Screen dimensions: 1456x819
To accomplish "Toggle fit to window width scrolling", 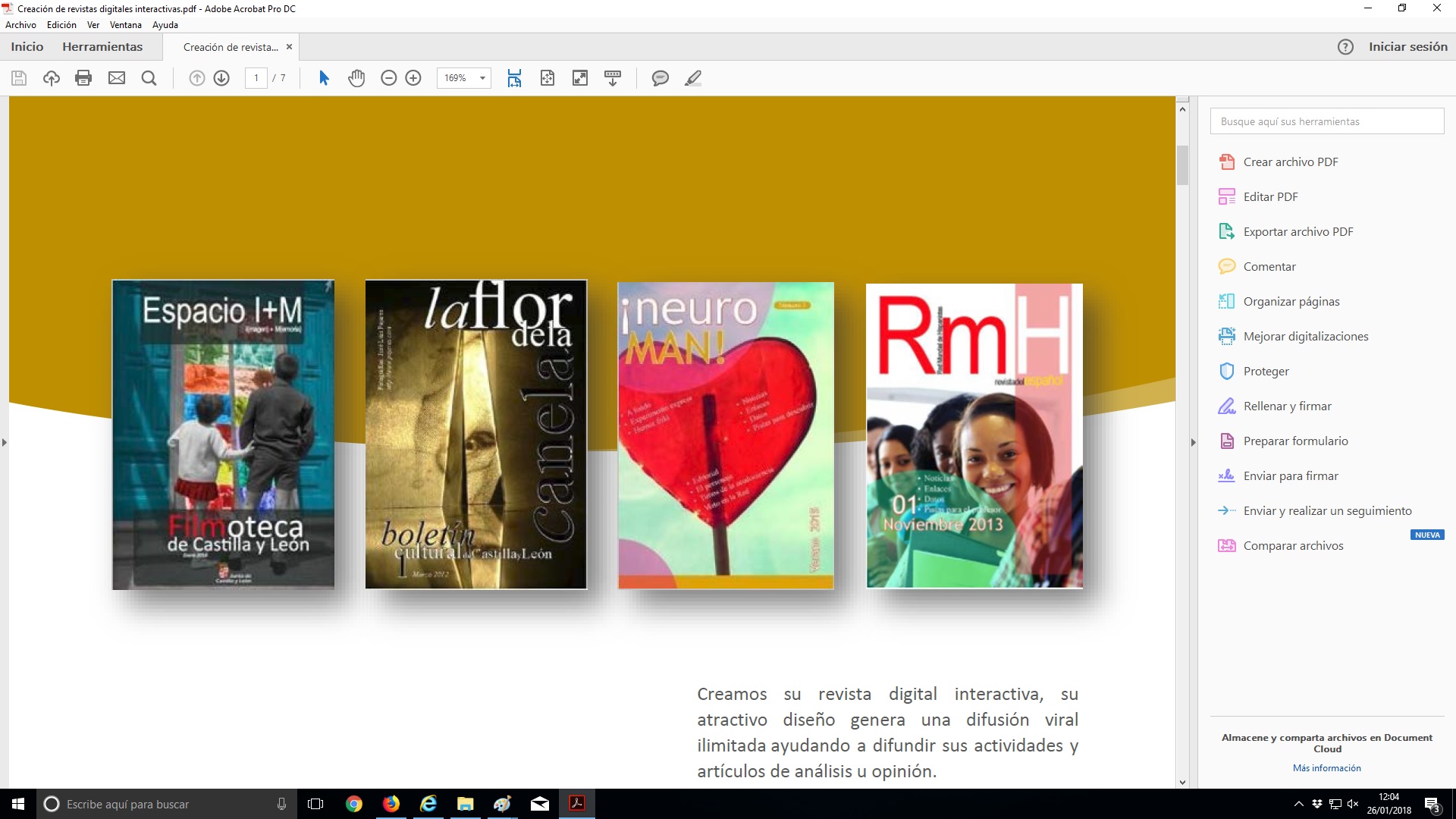I will (x=514, y=78).
